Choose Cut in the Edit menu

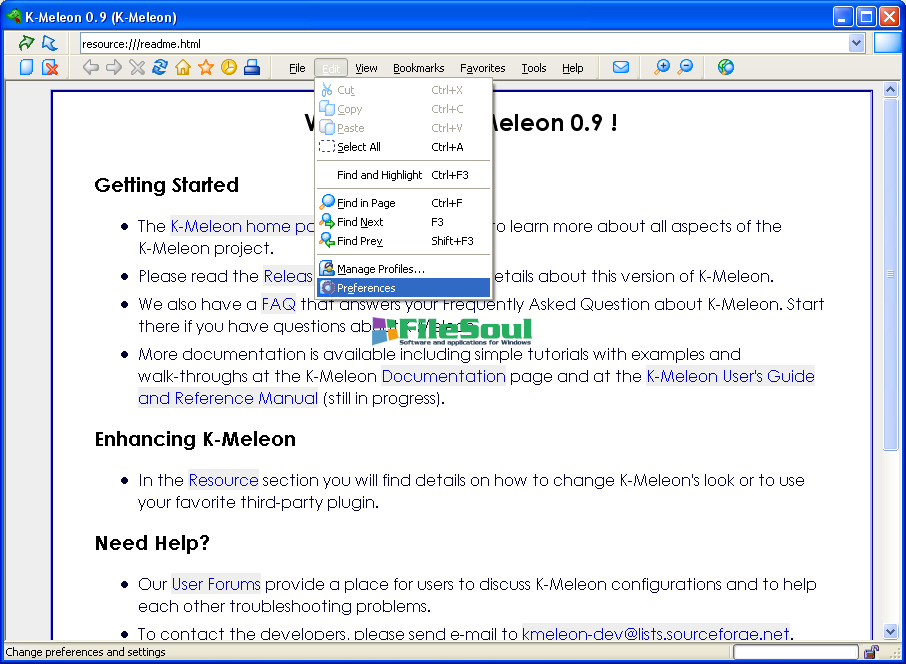[x=403, y=90]
